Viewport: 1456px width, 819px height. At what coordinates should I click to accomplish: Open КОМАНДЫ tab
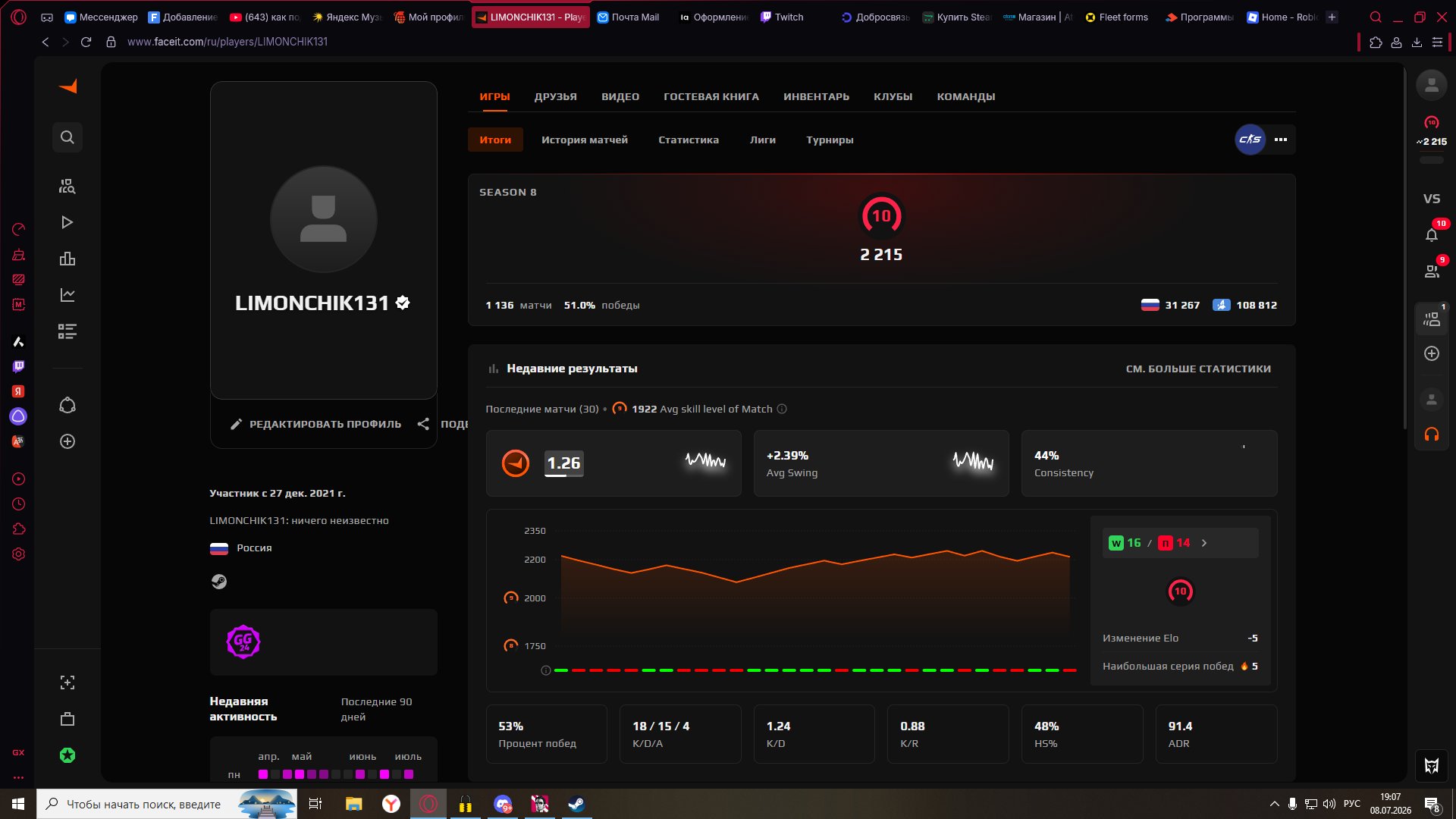point(965,97)
